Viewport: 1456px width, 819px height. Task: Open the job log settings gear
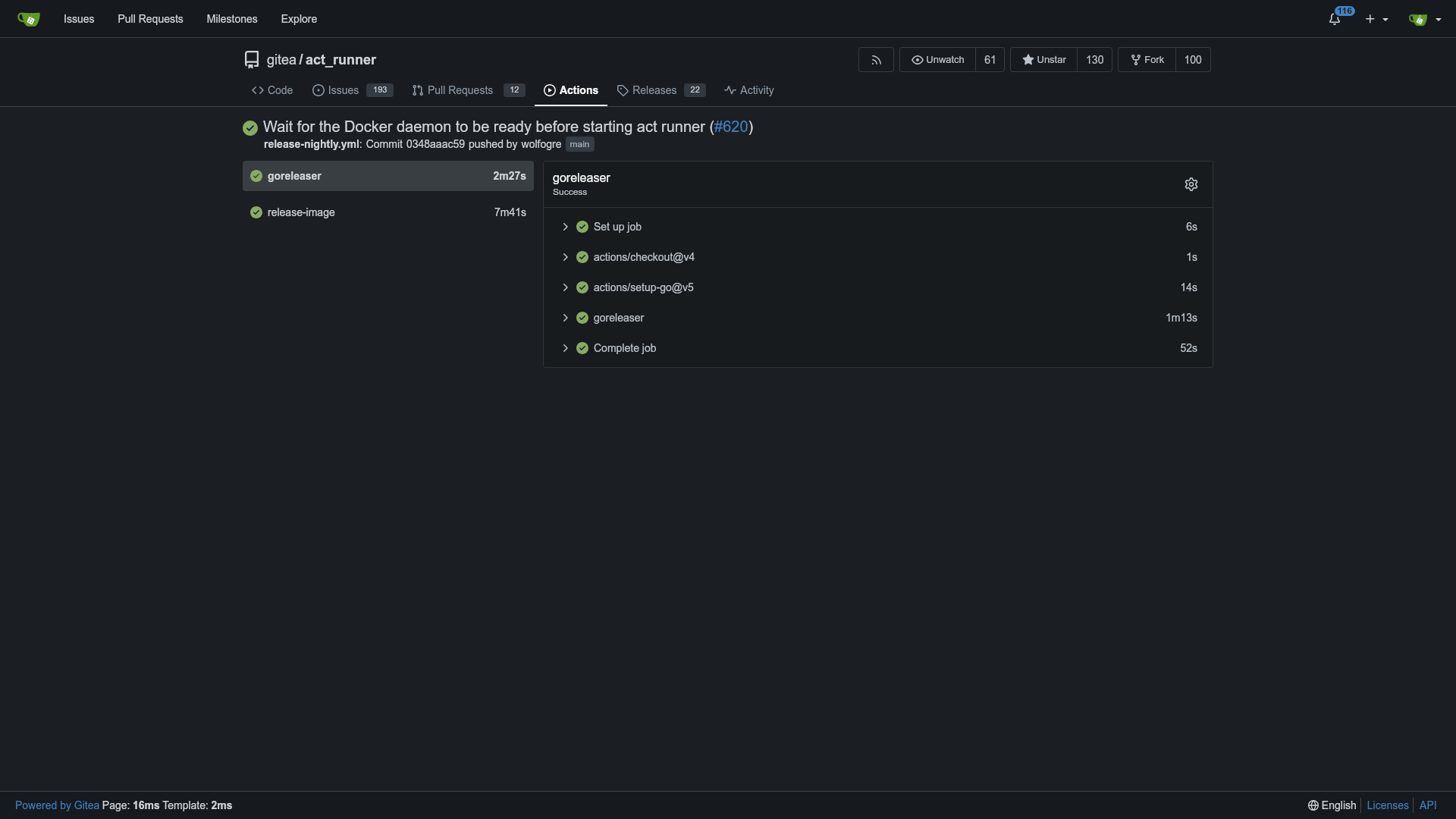tap(1191, 184)
